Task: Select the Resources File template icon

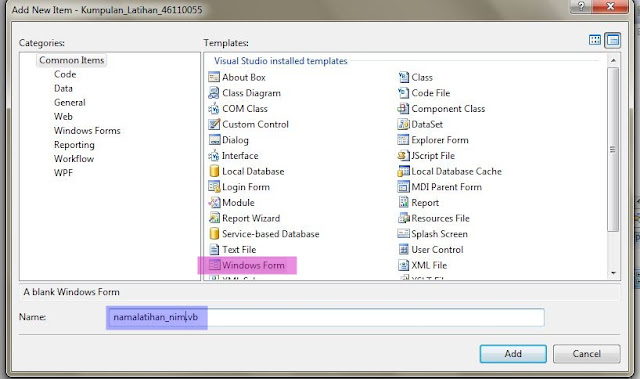Action: (403, 218)
